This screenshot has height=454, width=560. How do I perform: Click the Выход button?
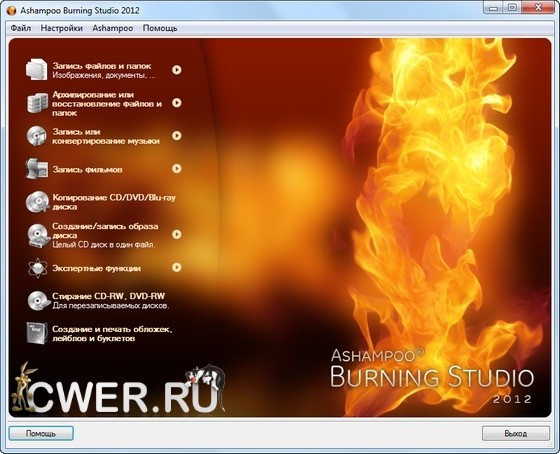pos(516,433)
